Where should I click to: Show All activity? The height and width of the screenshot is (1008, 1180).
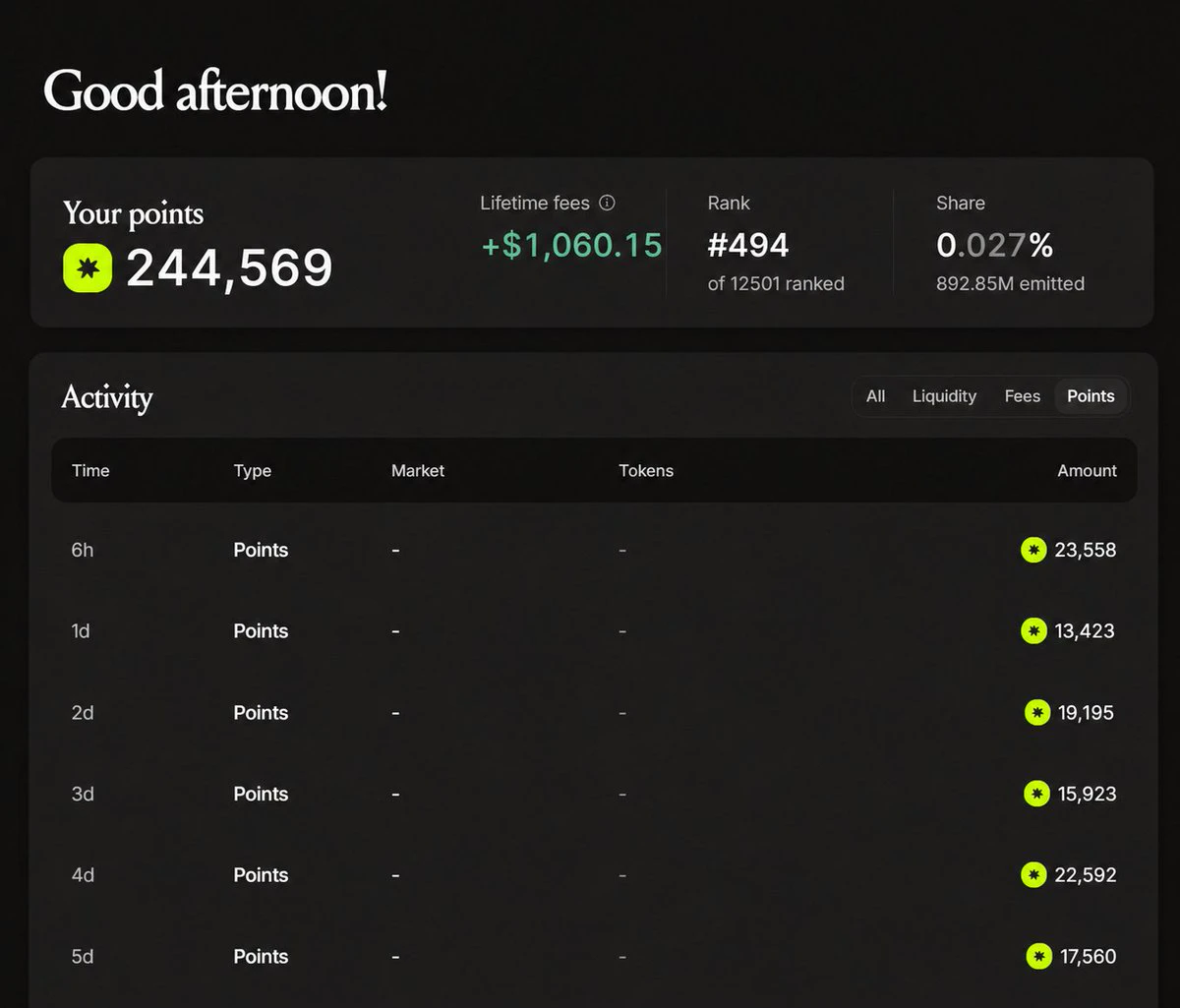click(x=875, y=396)
